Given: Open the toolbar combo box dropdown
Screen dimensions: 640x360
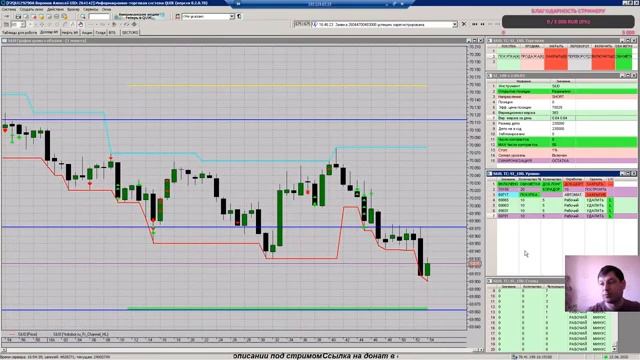Looking at the screenshot, I should pyautogui.click(x=231, y=16).
